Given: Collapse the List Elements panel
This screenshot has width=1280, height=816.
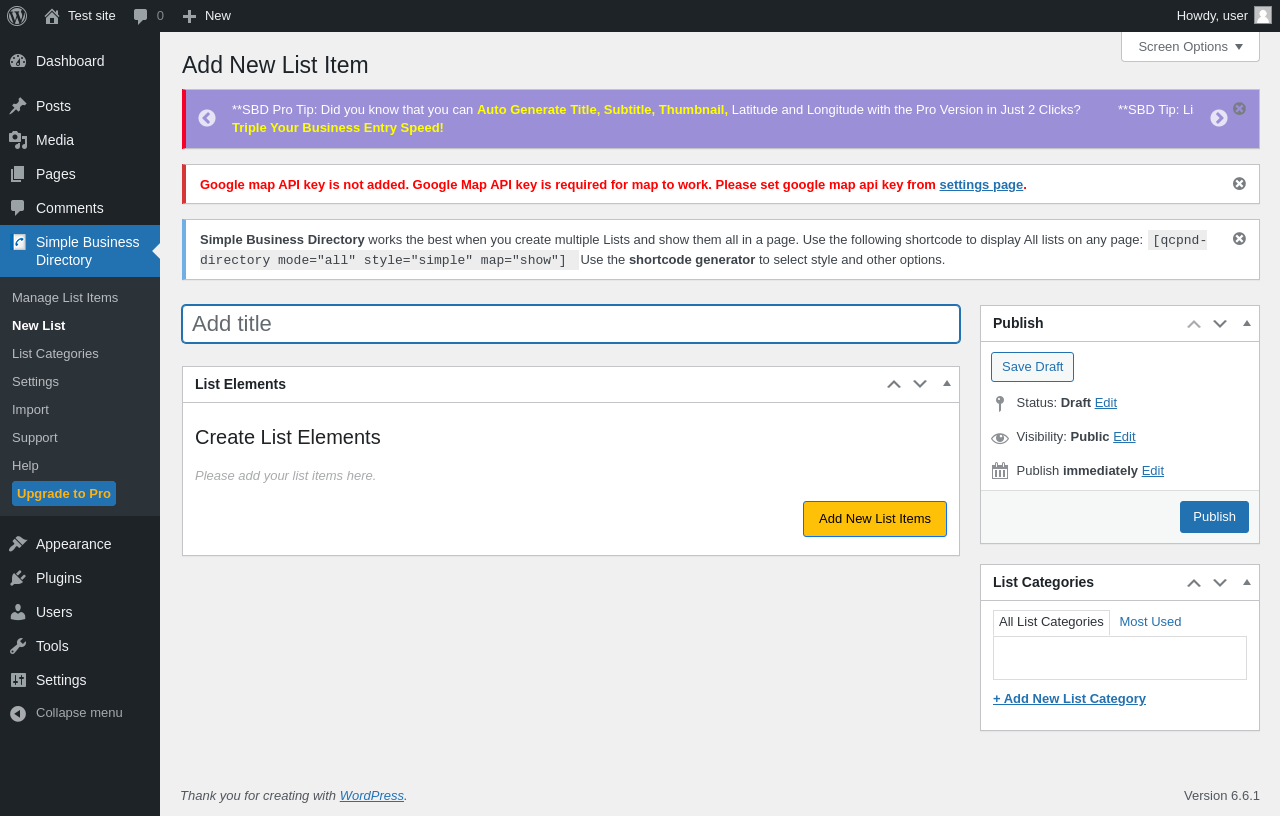Looking at the screenshot, I should pos(947,383).
